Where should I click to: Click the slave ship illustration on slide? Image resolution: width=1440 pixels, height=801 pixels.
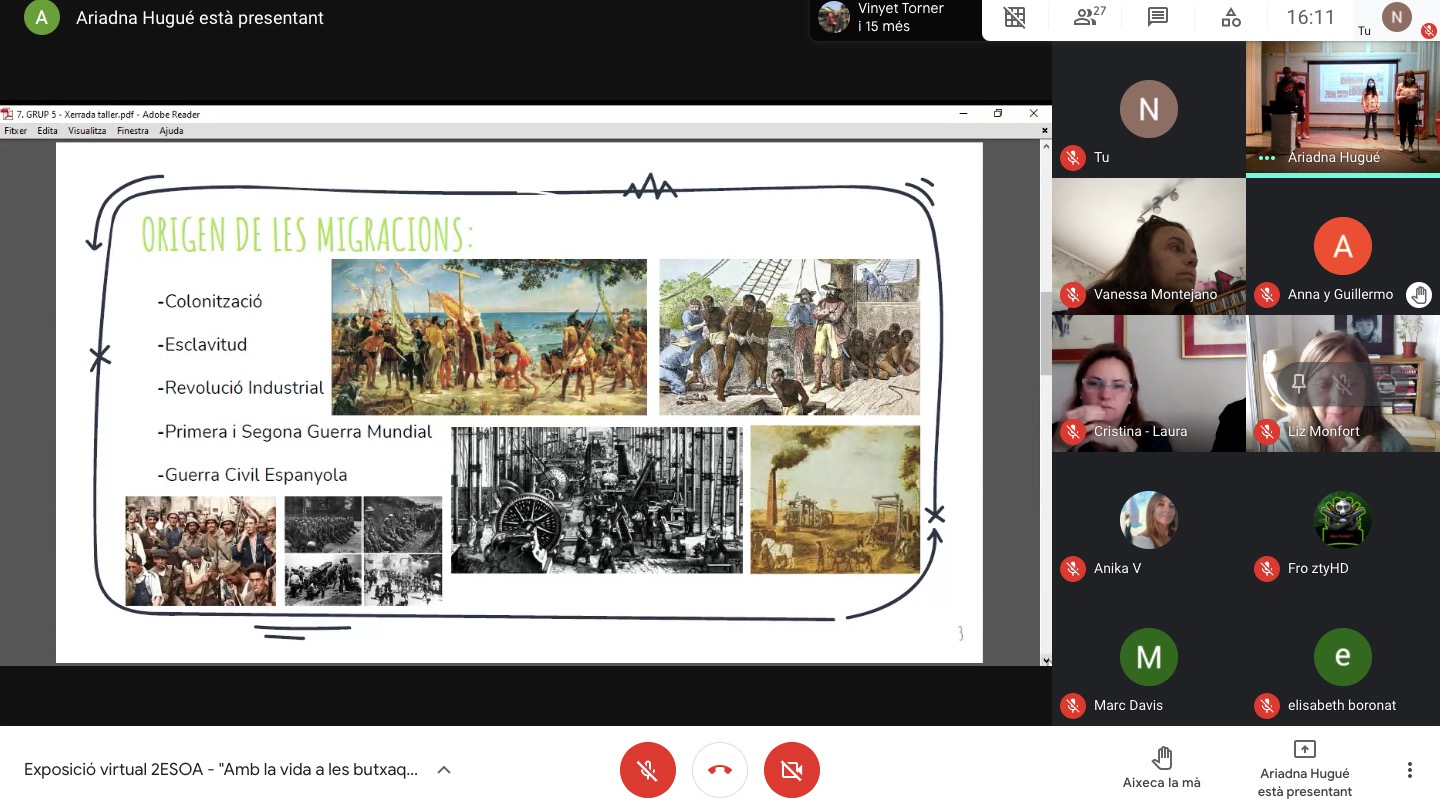(789, 337)
